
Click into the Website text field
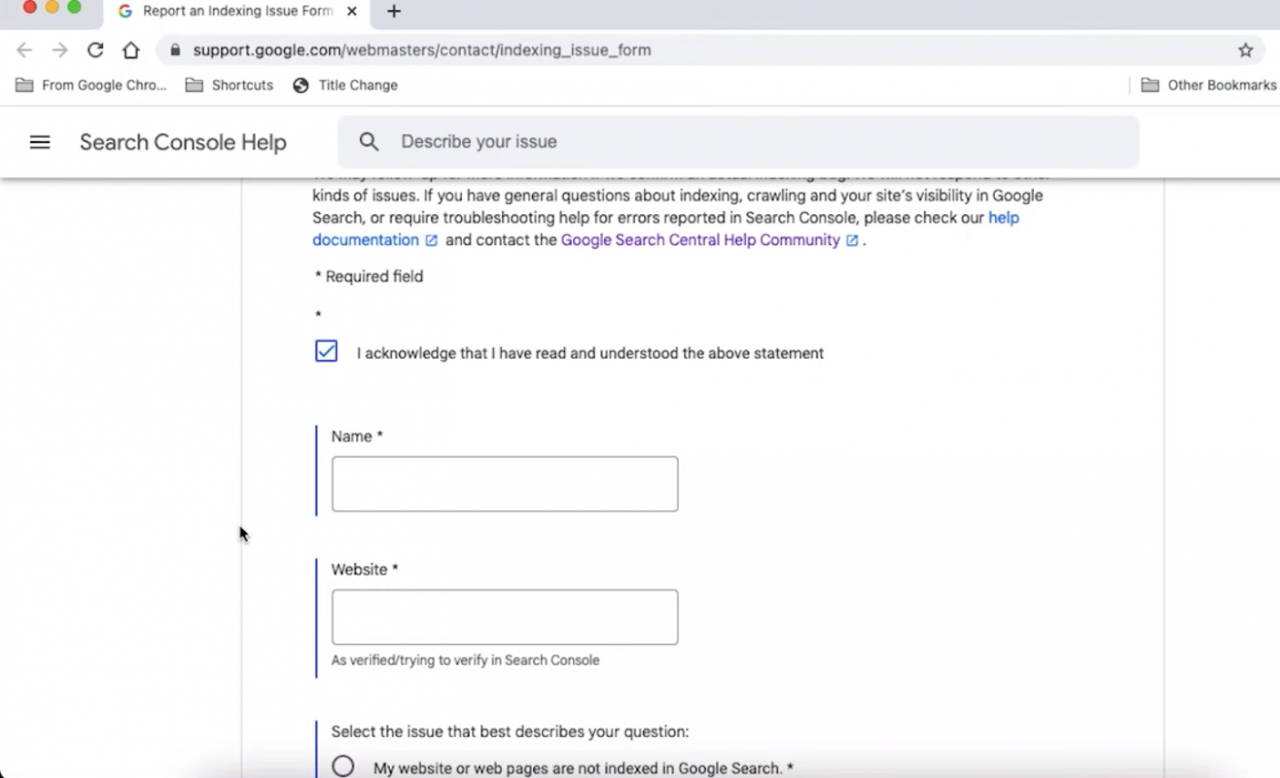click(x=505, y=617)
